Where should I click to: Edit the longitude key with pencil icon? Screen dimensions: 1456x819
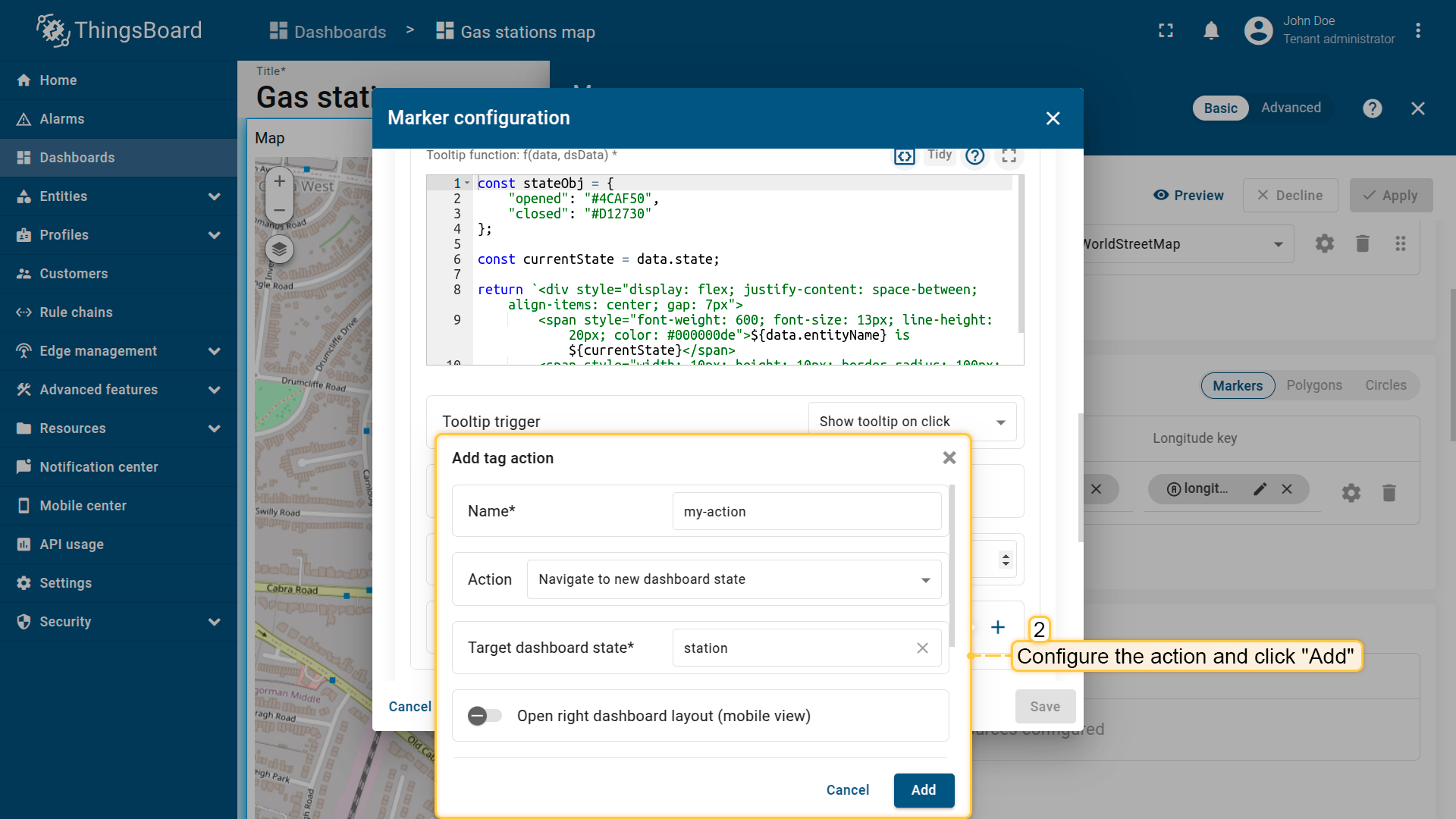click(1260, 489)
